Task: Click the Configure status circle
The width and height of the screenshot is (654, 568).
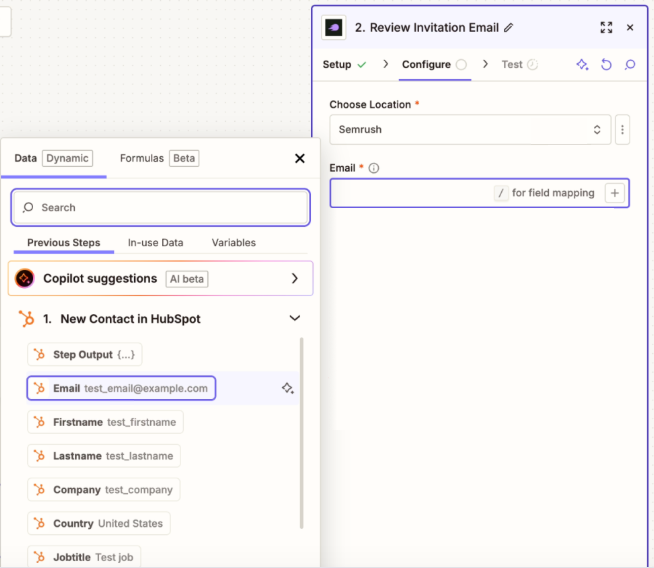Action: (x=461, y=65)
